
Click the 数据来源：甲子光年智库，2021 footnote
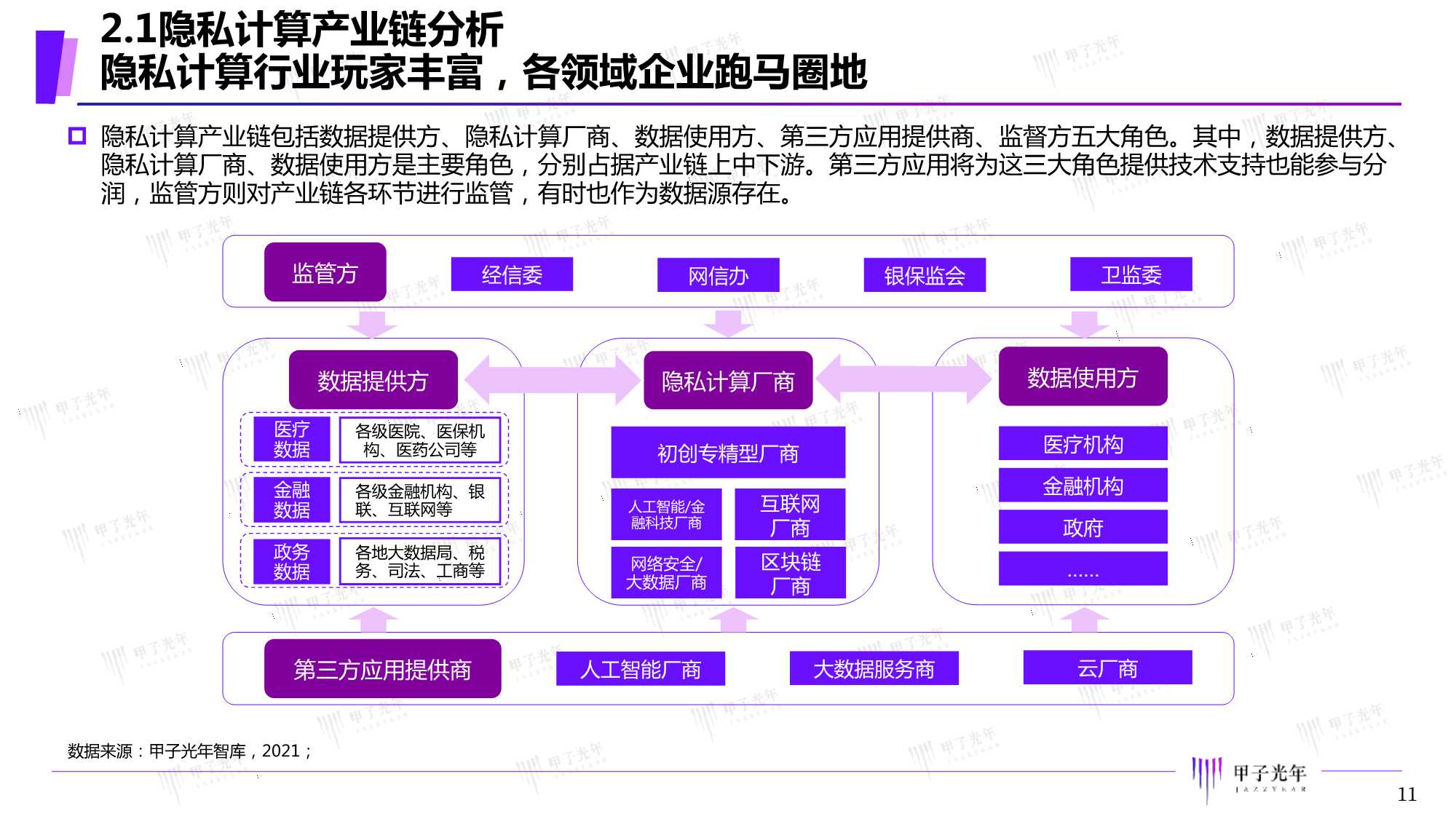tap(189, 751)
